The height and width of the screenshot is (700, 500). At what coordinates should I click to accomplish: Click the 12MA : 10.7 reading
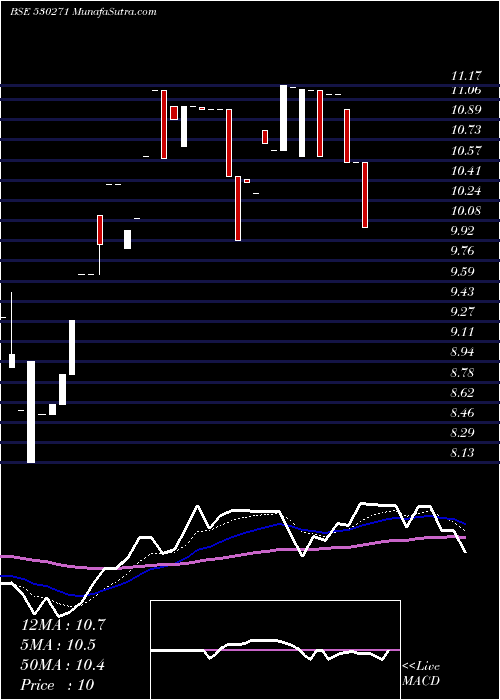tap(63, 625)
